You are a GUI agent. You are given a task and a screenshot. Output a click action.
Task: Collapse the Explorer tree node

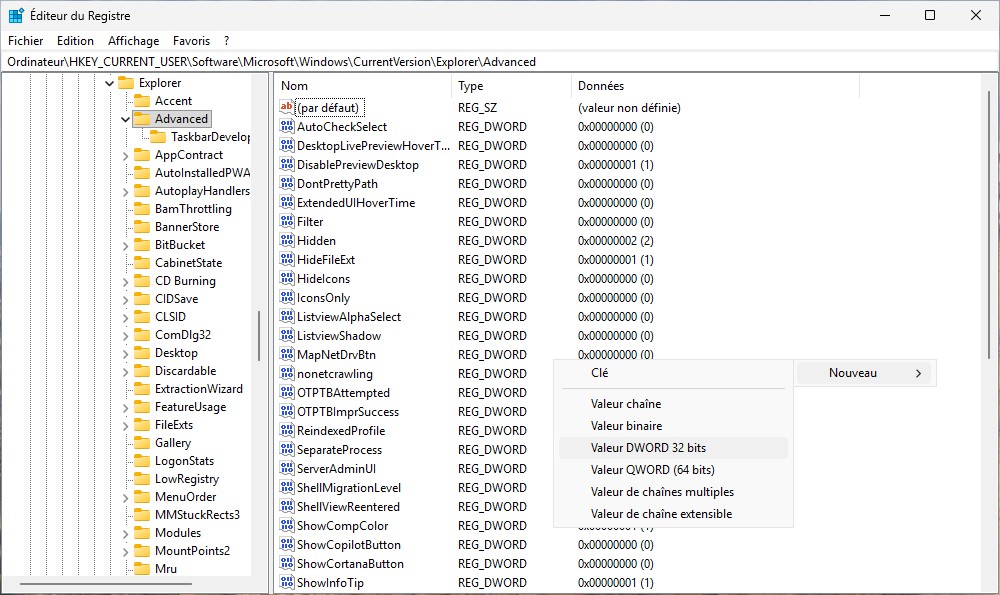click(x=109, y=83)
